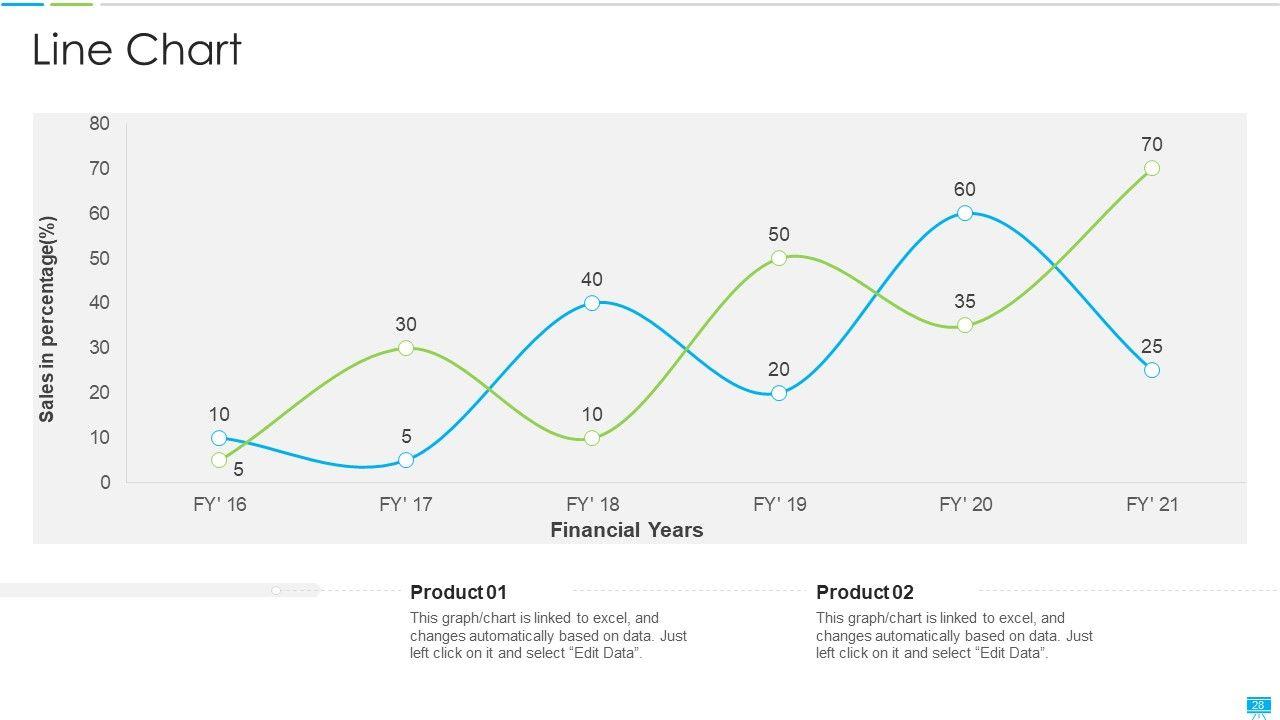
Task: Select the Line Chart slide title
Action: tap(137, 50)
